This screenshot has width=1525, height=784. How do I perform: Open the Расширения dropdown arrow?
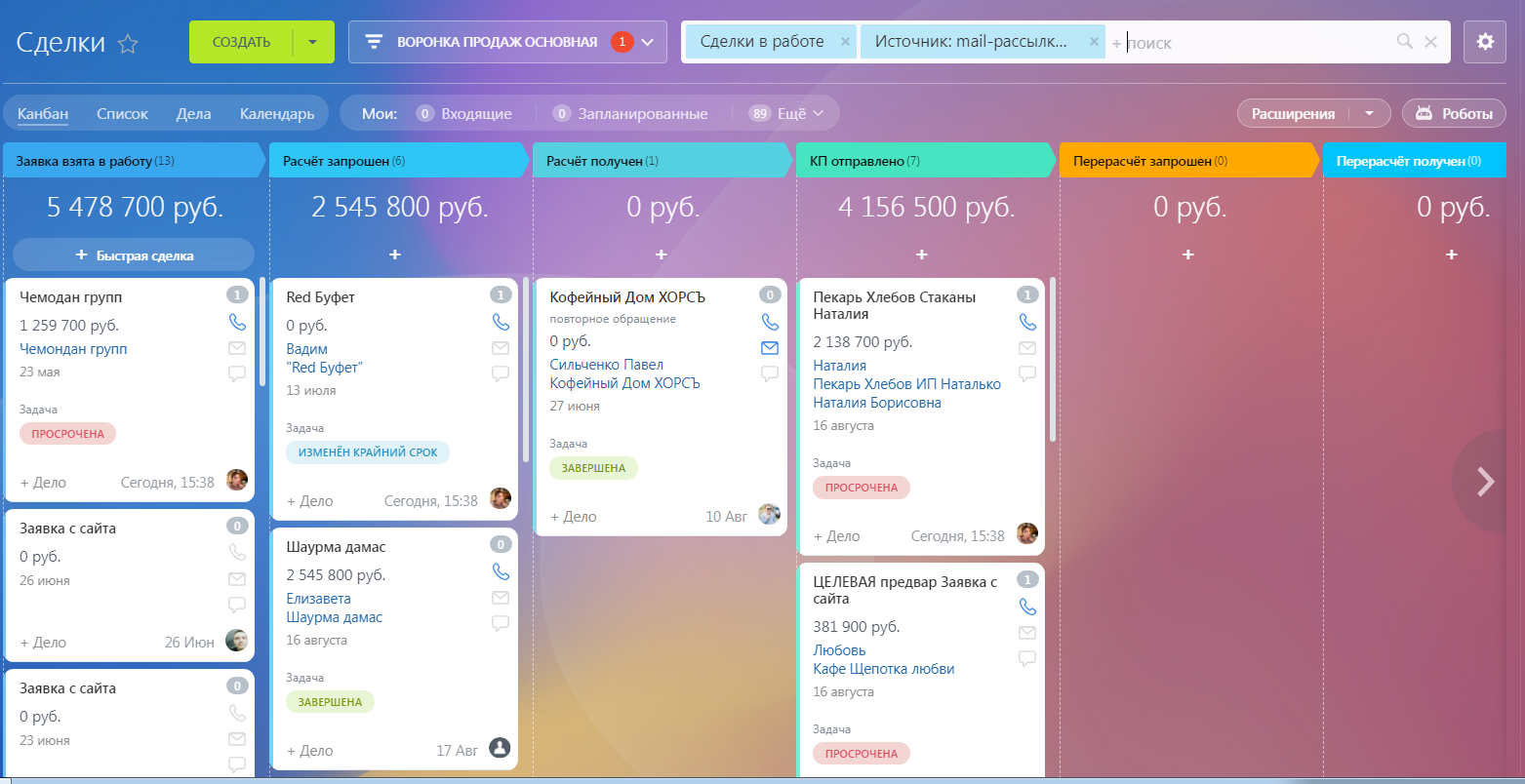(1370, 113)
